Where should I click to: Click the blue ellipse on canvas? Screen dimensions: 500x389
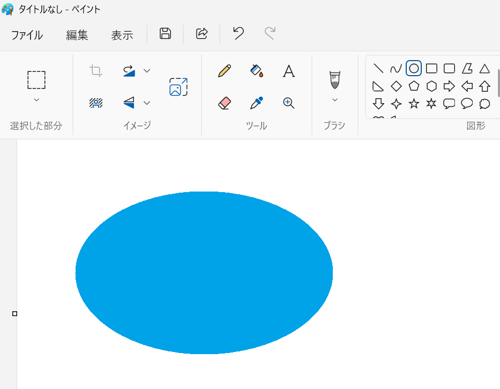[204, 273]
